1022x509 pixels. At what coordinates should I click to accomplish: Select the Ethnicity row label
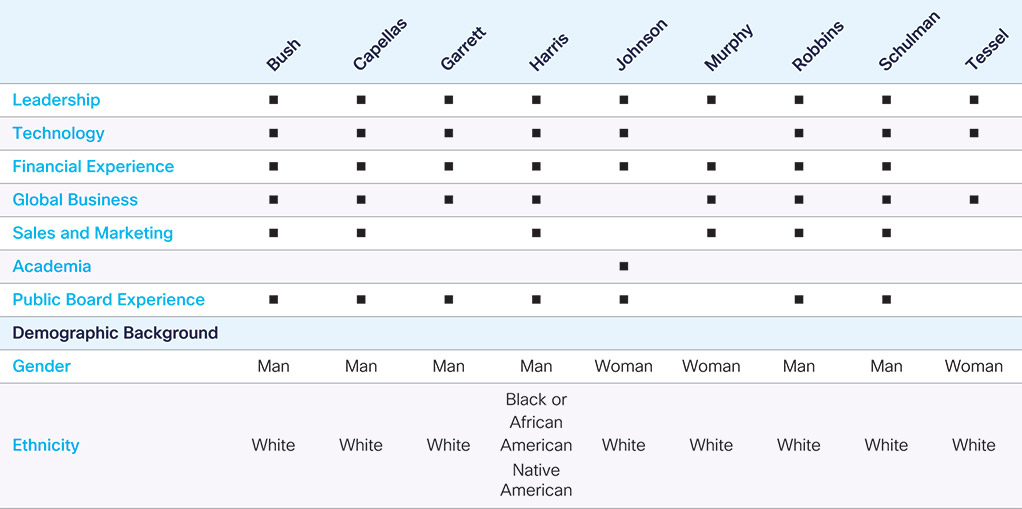pos(46,446)
